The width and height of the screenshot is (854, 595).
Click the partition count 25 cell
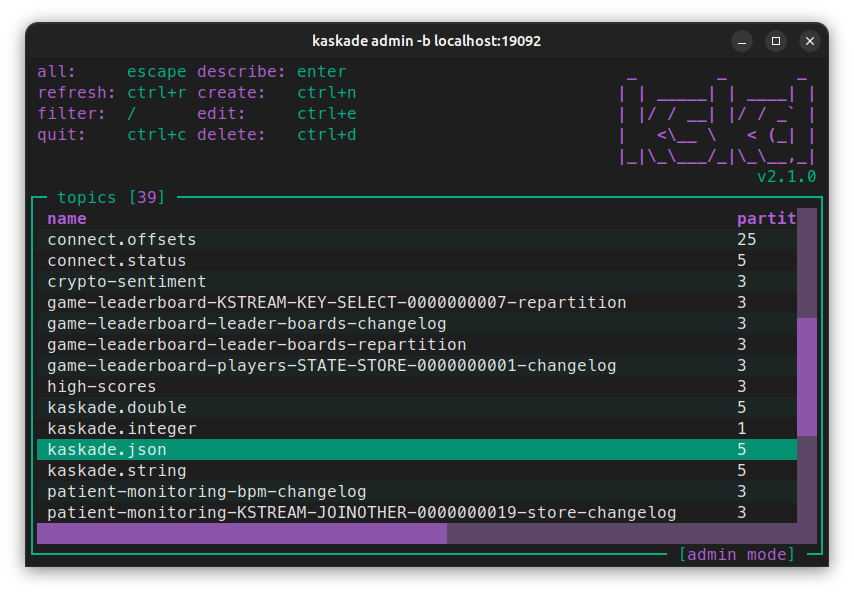point(747,240)
